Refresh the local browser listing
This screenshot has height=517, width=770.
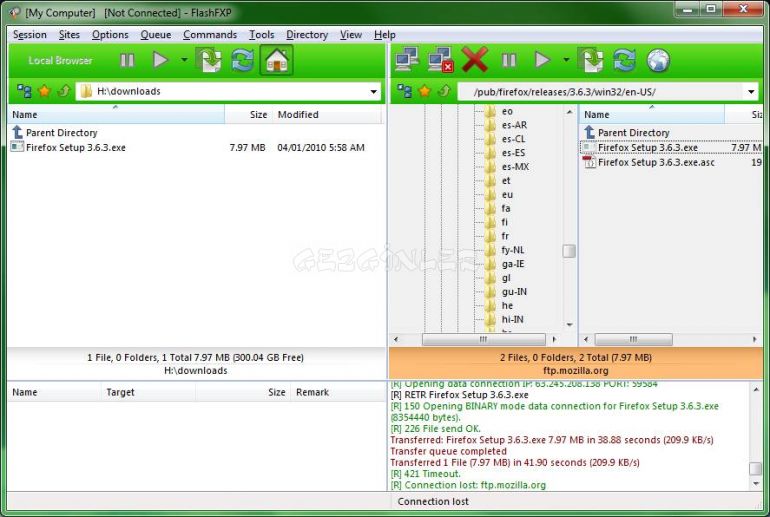[243, 60]
